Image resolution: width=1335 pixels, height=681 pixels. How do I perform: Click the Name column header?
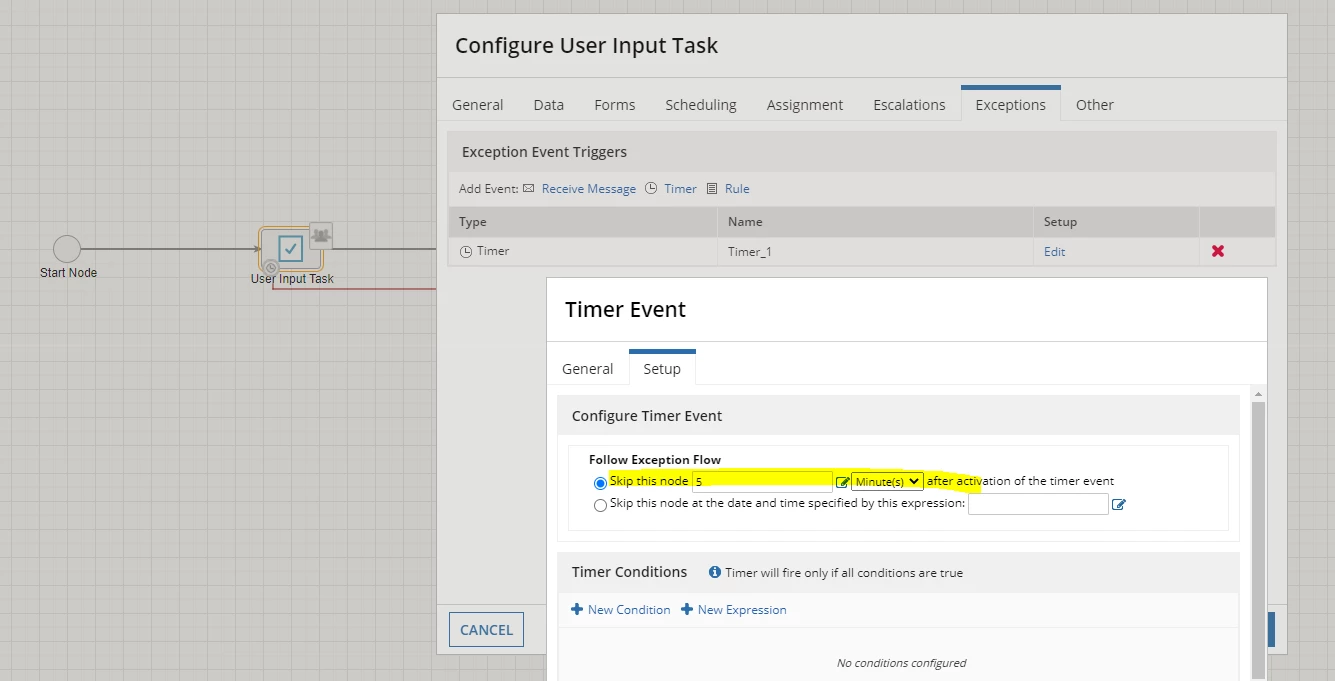(875, 222)
